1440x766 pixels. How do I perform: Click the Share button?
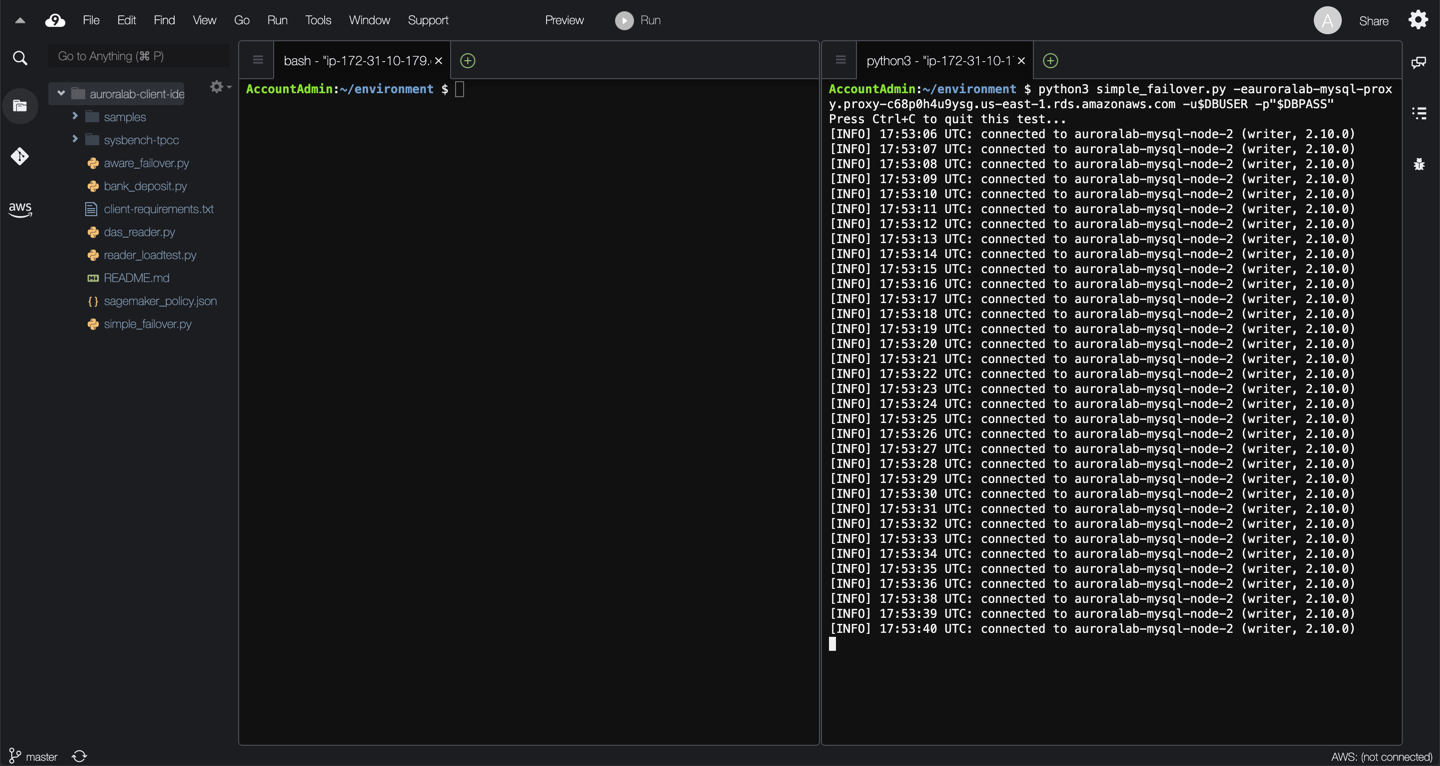(x=1373, y=21)
